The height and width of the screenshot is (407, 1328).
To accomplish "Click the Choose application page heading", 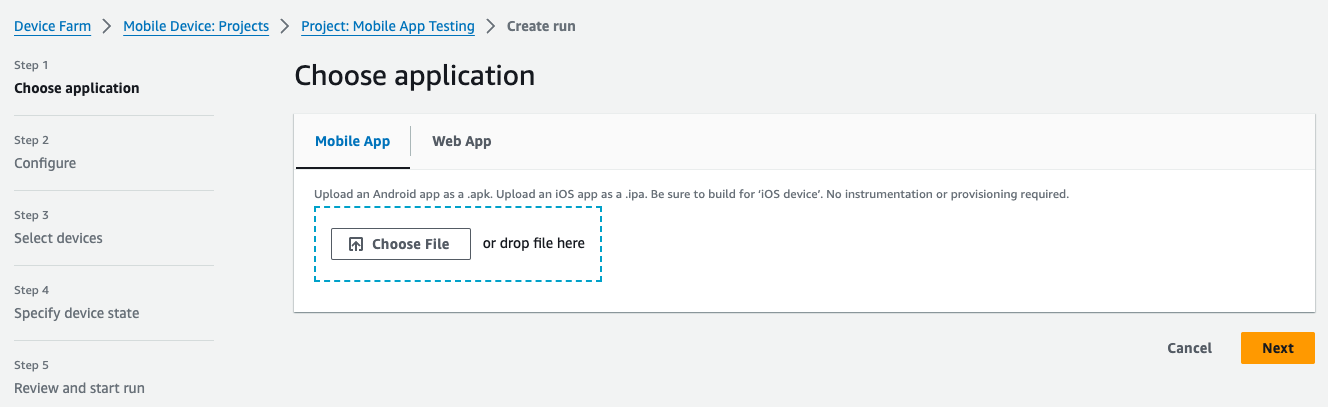I will (414, 75).
